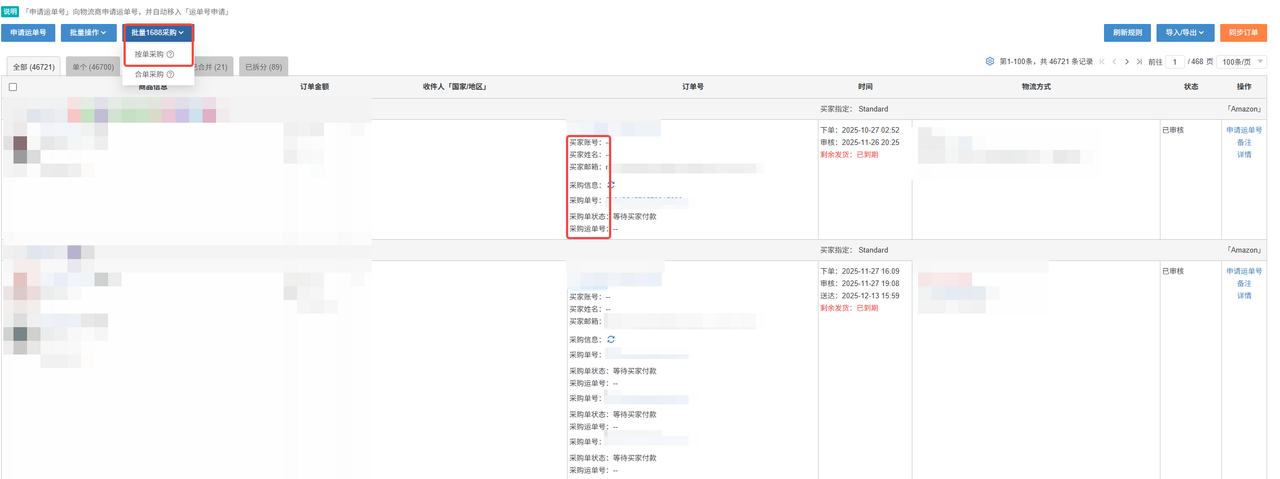Image resolution: width=1280 pixels, height=479 pixels.
Task: Open the 导入/导出 dropdown
Action: 1185,33
